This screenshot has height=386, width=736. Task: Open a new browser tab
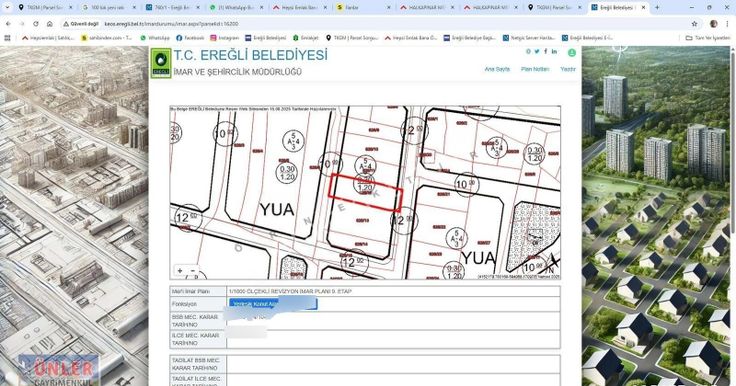(x=657, y=8)
